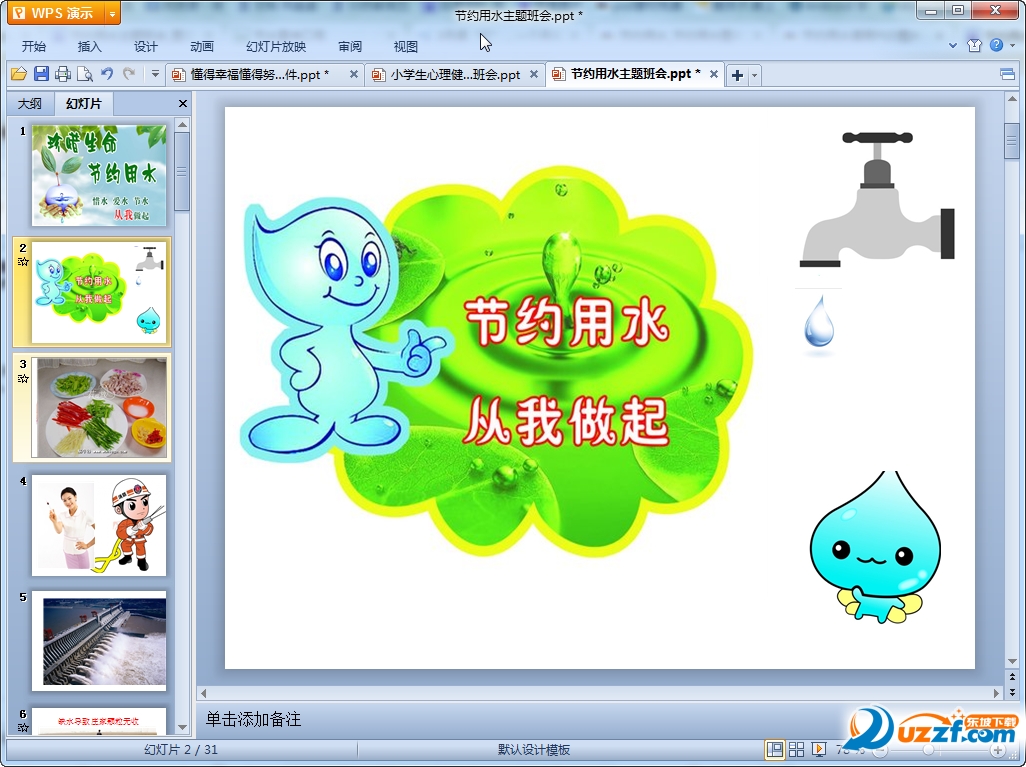Undo the last action with the arrow icon

tap(107, 74)
